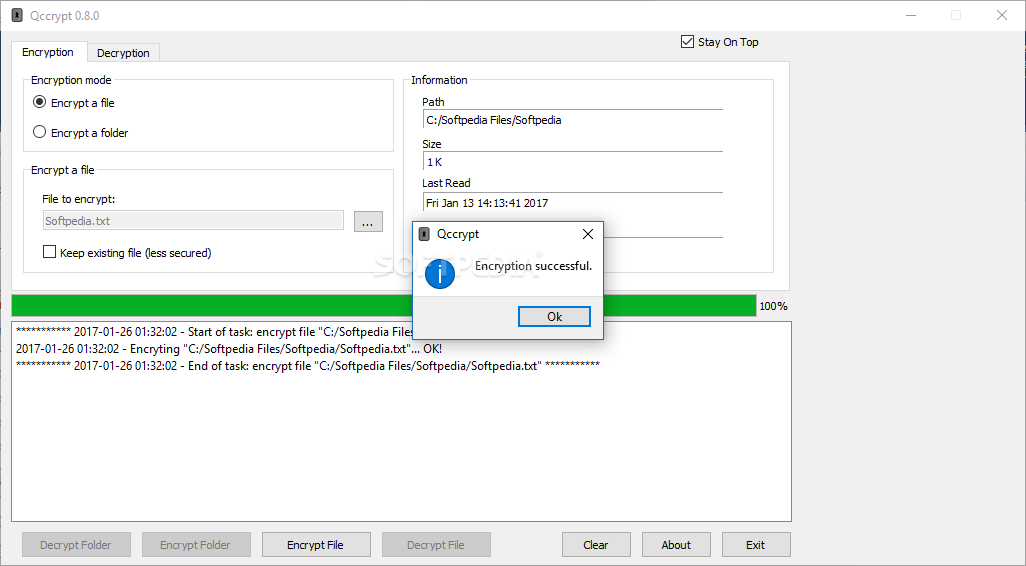Click the Decrypt File button
Screen dimensions: 1026x566
click(x=436, y=544)
